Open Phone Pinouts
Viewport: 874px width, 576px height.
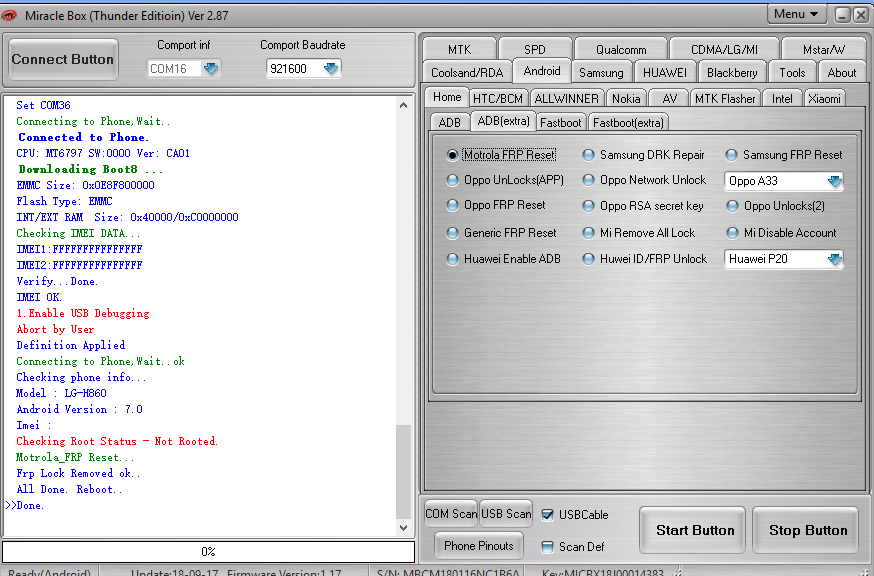tap(479, 545)
